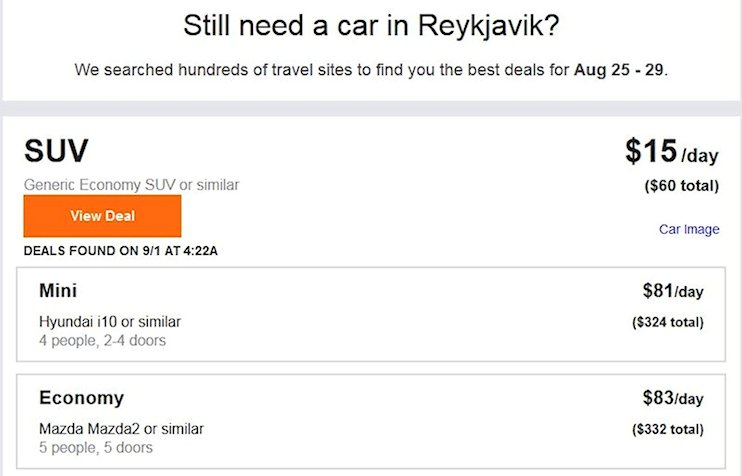
Task: Click the ($332 total) amount
Action: pos(668,429)
